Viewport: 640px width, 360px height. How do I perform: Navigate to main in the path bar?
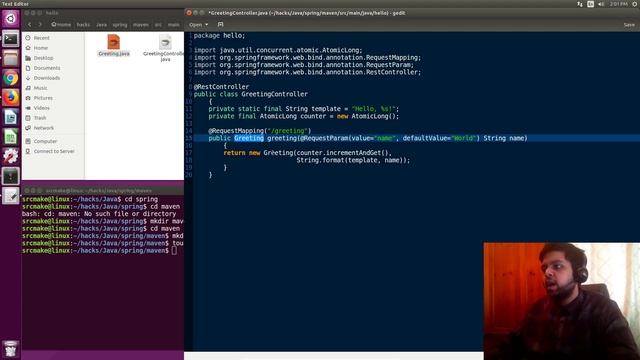pyautogui.click(x=173, y=24)
